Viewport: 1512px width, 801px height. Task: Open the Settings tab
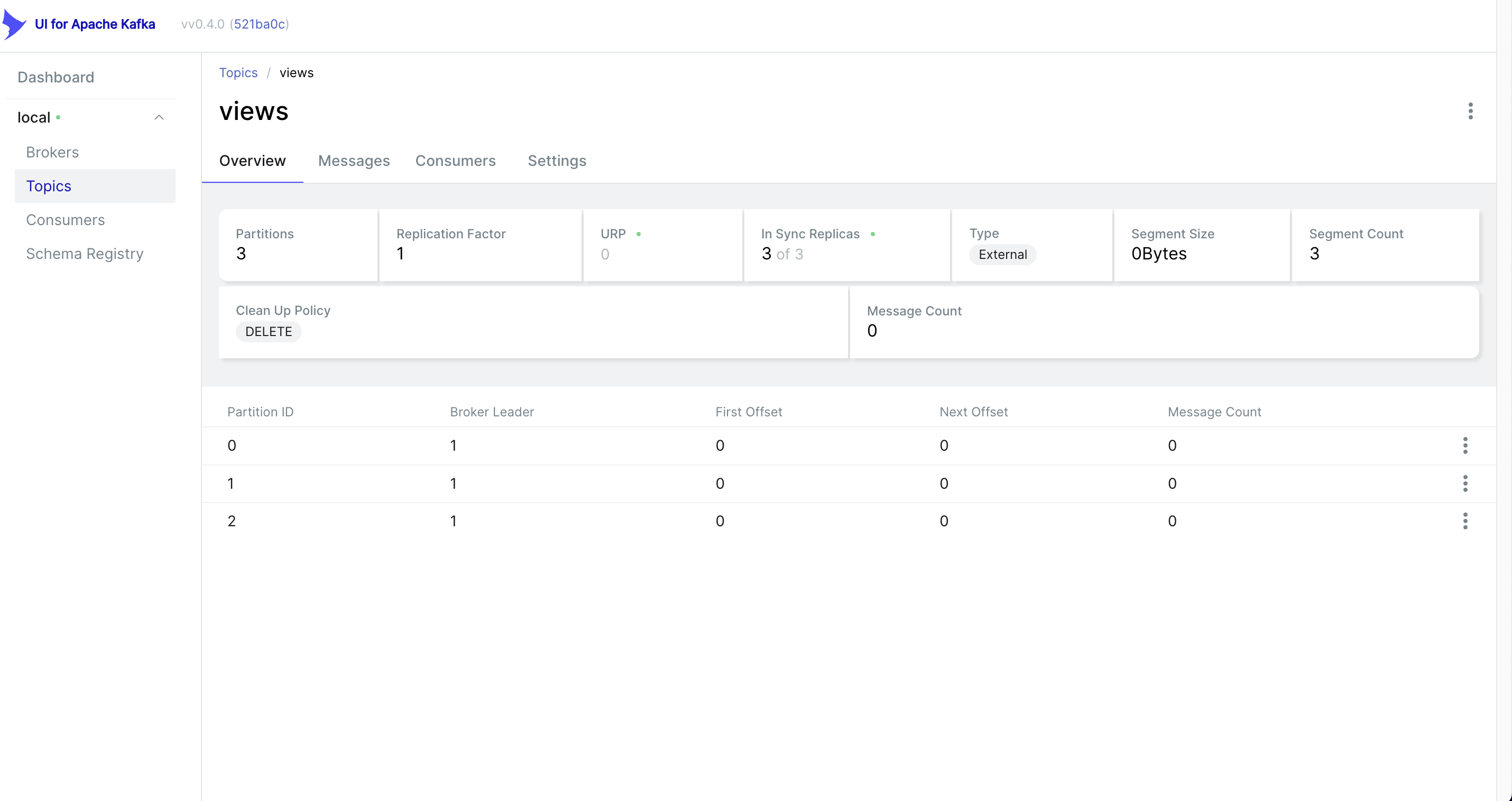557,161
